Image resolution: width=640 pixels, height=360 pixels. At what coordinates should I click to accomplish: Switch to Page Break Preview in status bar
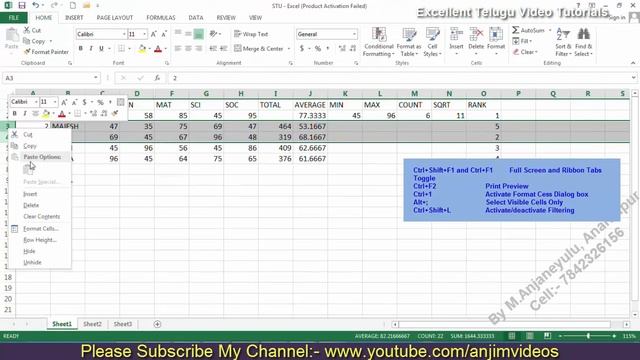coord(547,336)
